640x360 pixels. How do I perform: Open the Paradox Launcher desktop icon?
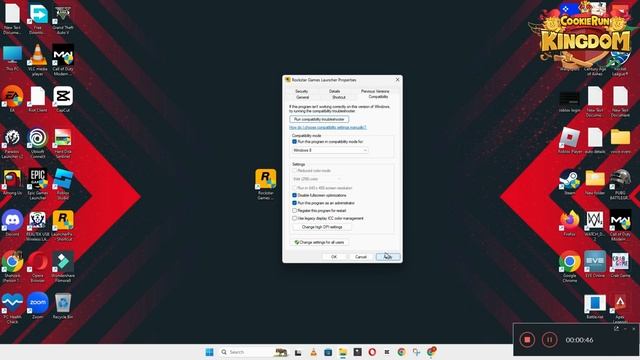(12, 143)
